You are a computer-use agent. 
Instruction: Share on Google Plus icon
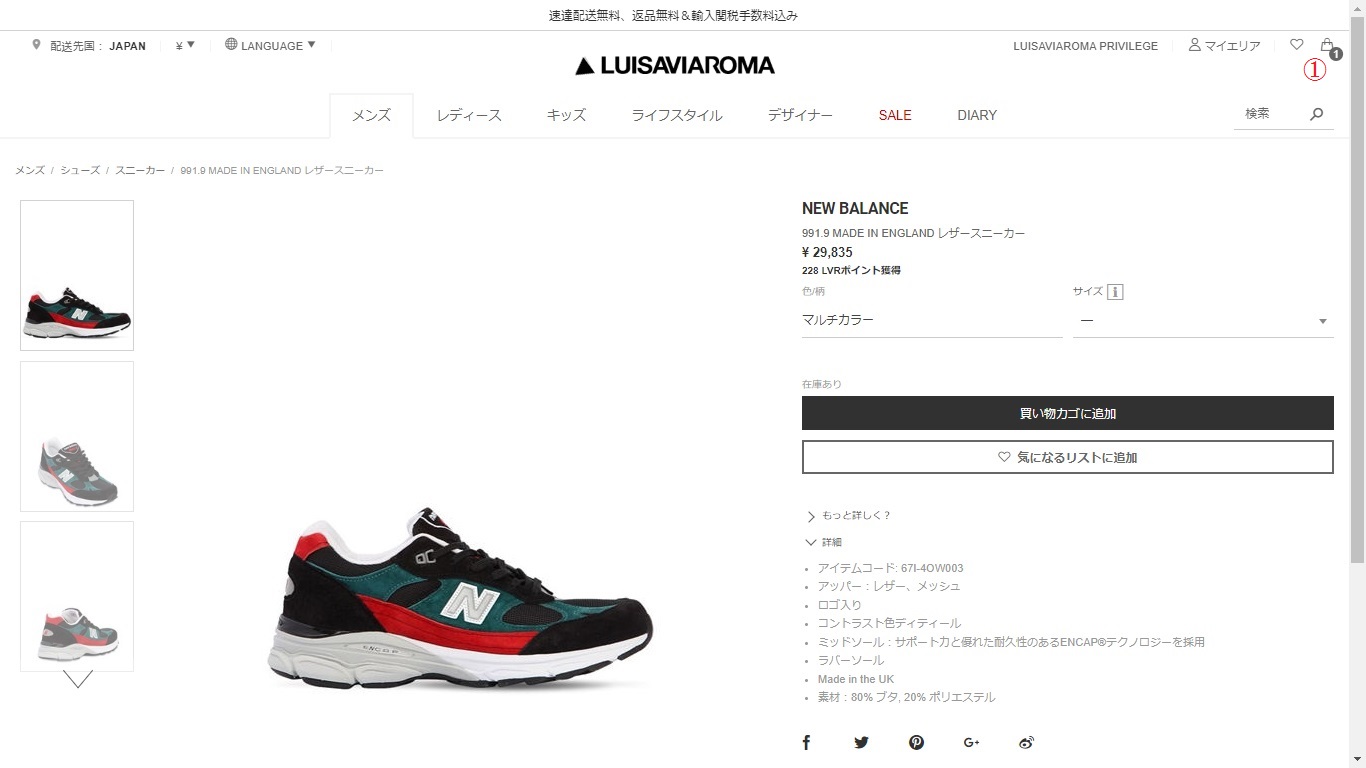tap(971, 742)
